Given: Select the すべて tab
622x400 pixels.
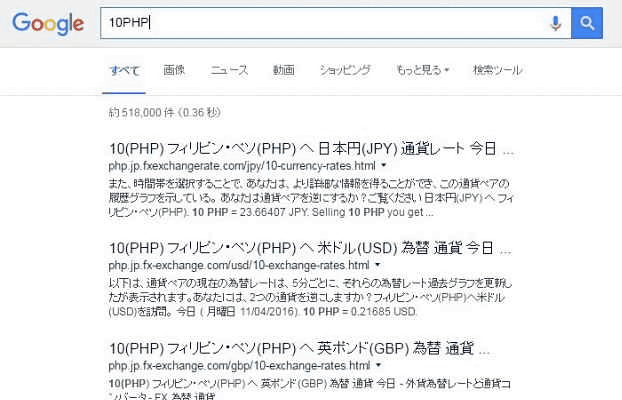Looking at the screenshot, I should coord(124,70).
